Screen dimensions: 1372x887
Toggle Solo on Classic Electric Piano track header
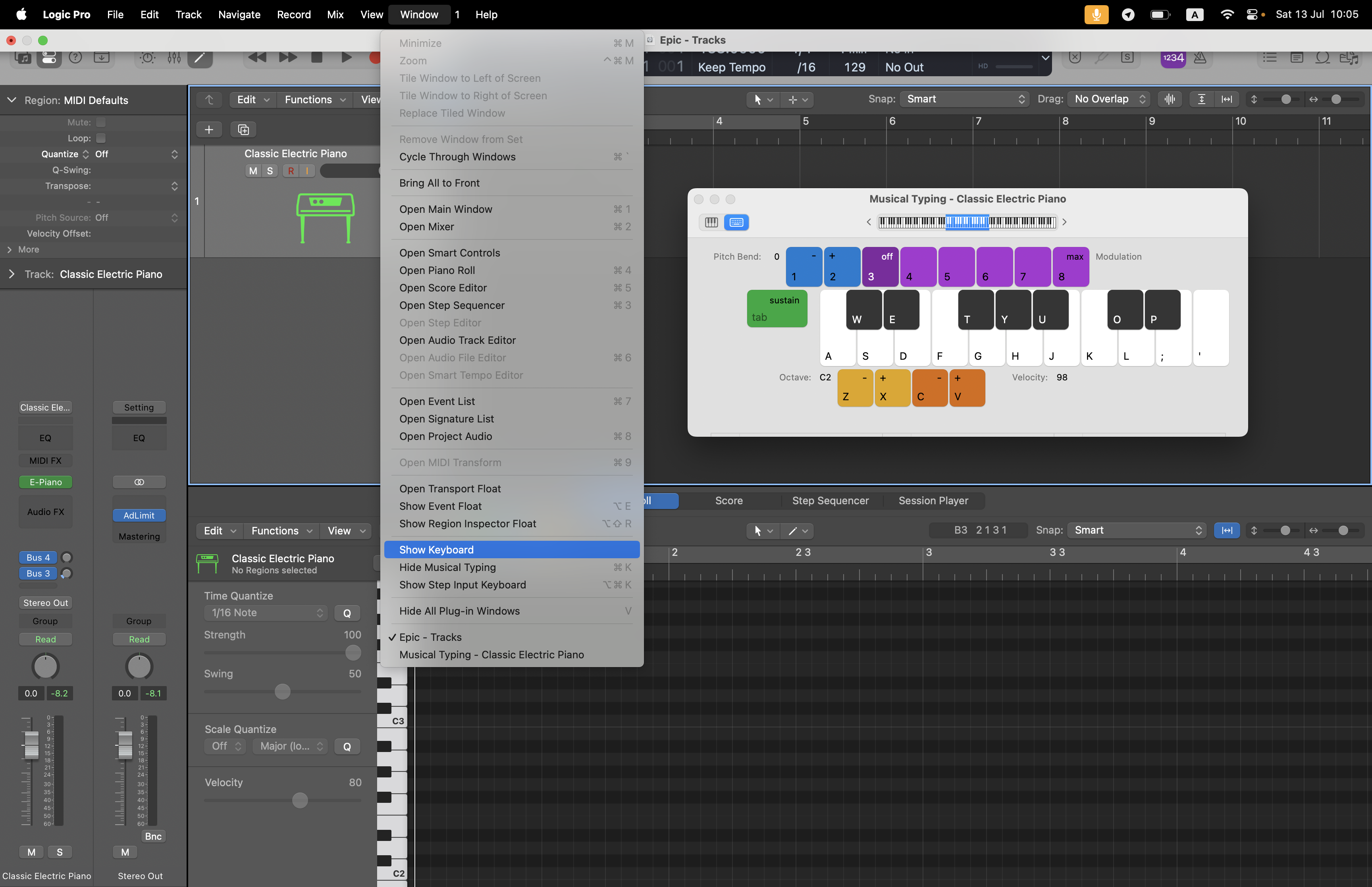(270, 170)
